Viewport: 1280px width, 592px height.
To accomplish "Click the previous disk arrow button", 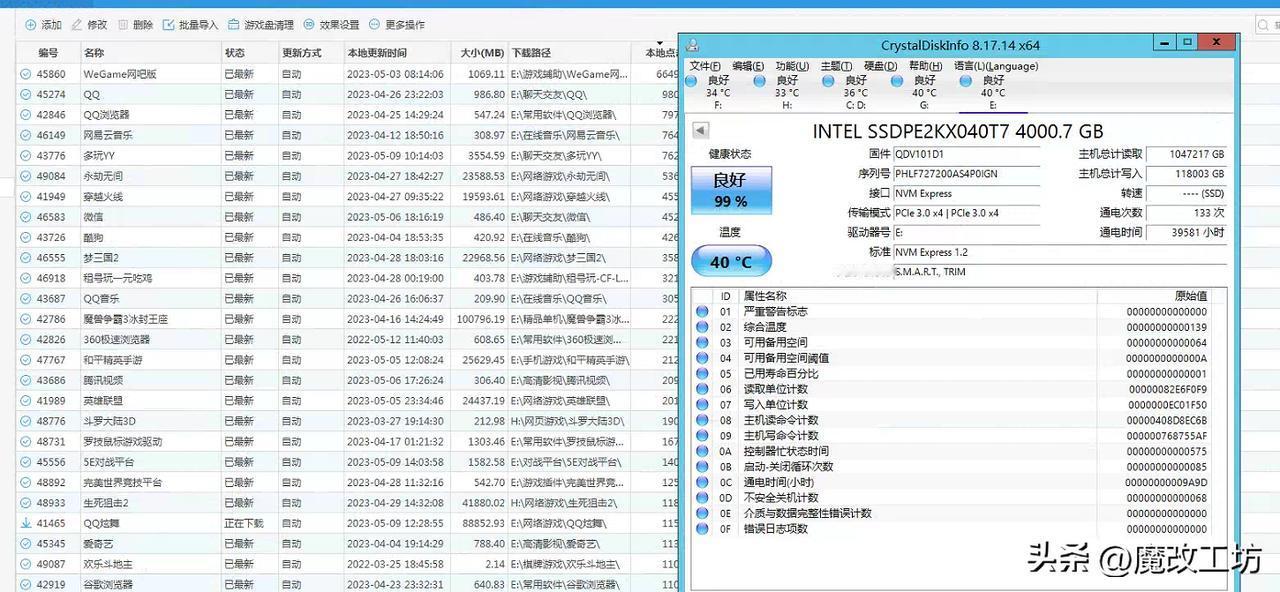I will (700, 131).
